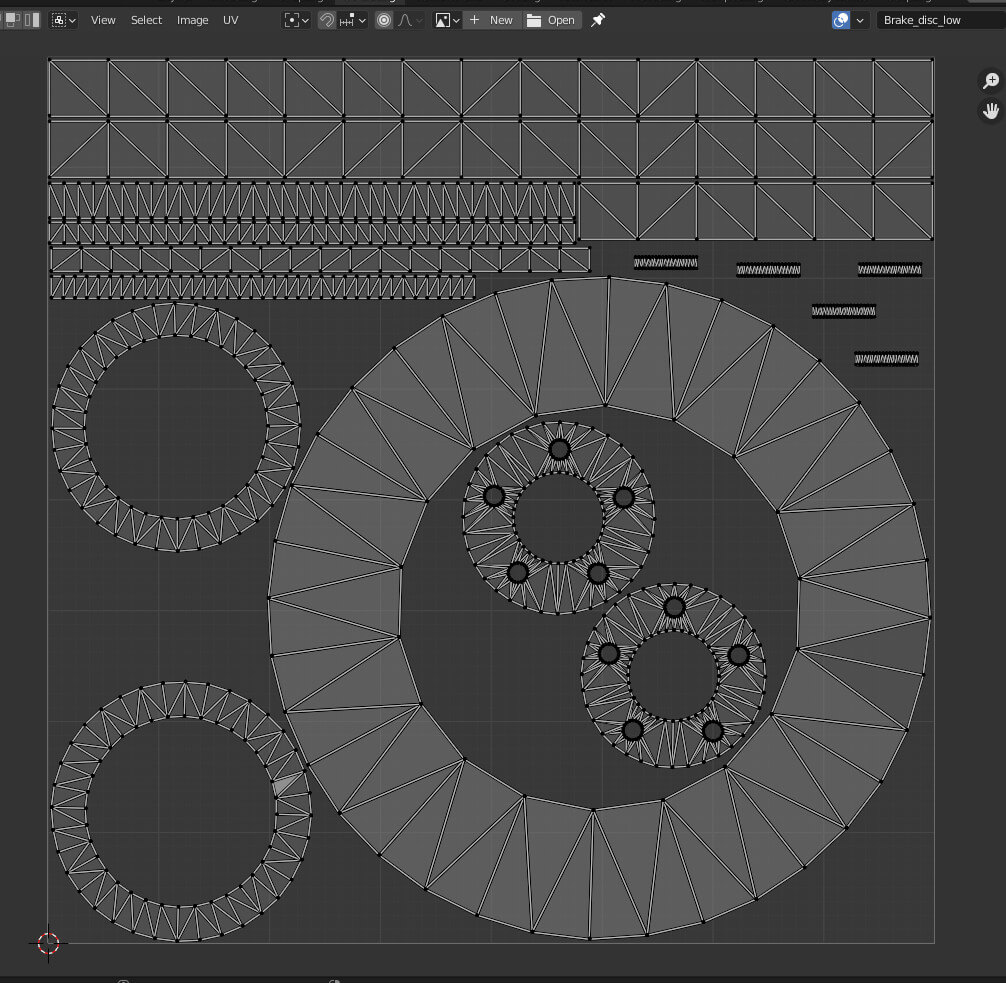The height and width of the screenshot is (983, 1006).
Task: Expand the UV sticky selection mode dropdown
Action: pyautogui.click(x=64, y=20)
